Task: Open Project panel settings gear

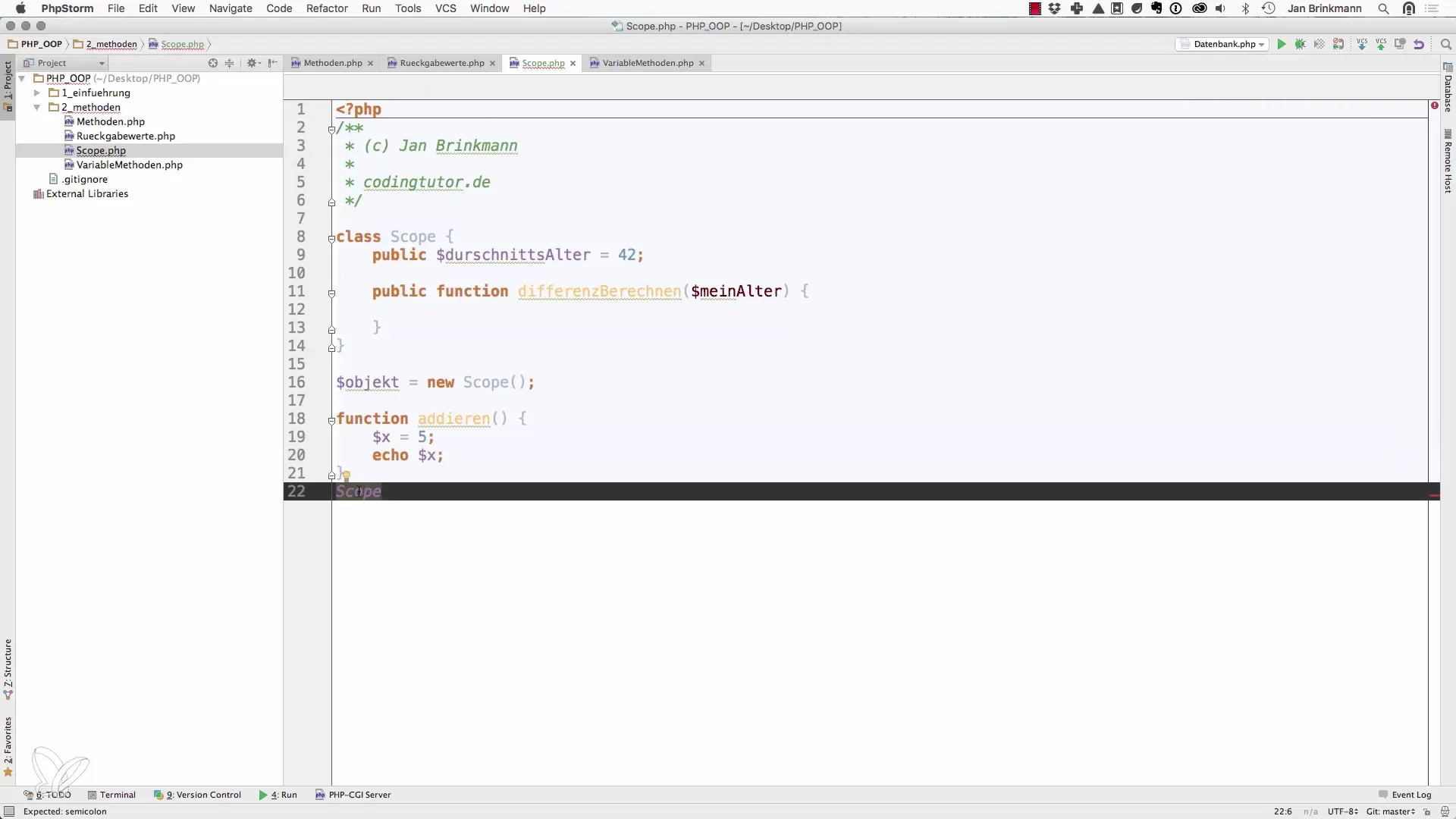Action: pos(253,63)
